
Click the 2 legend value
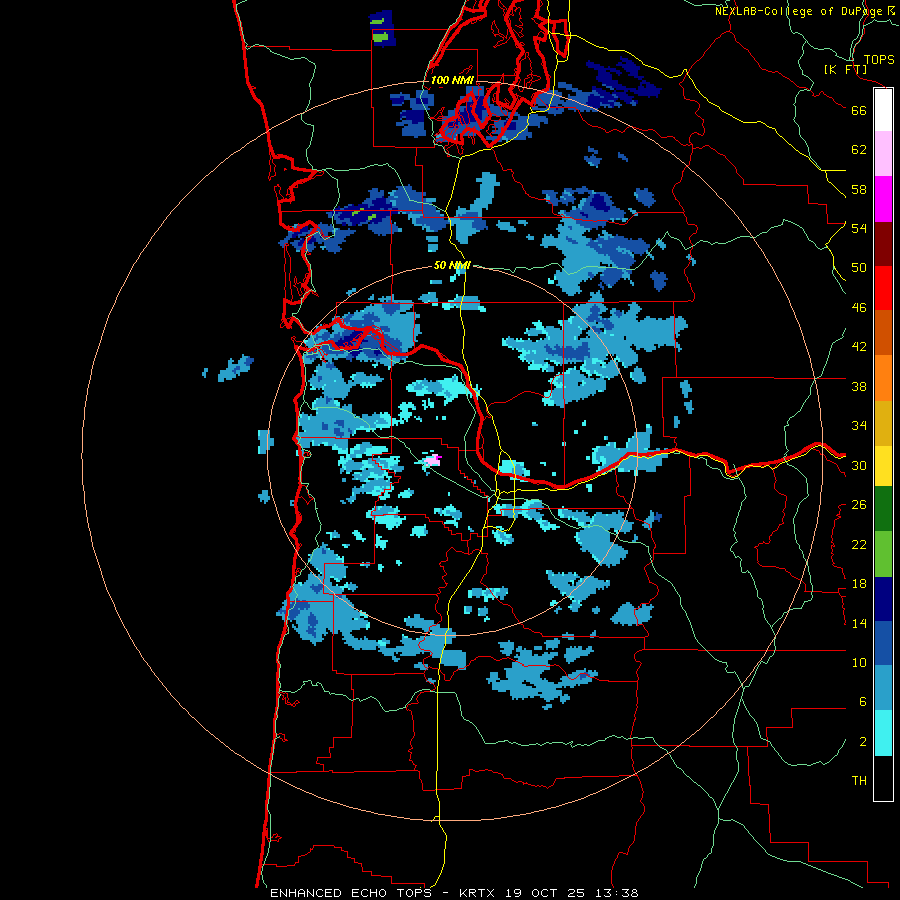tap(862, 742)
